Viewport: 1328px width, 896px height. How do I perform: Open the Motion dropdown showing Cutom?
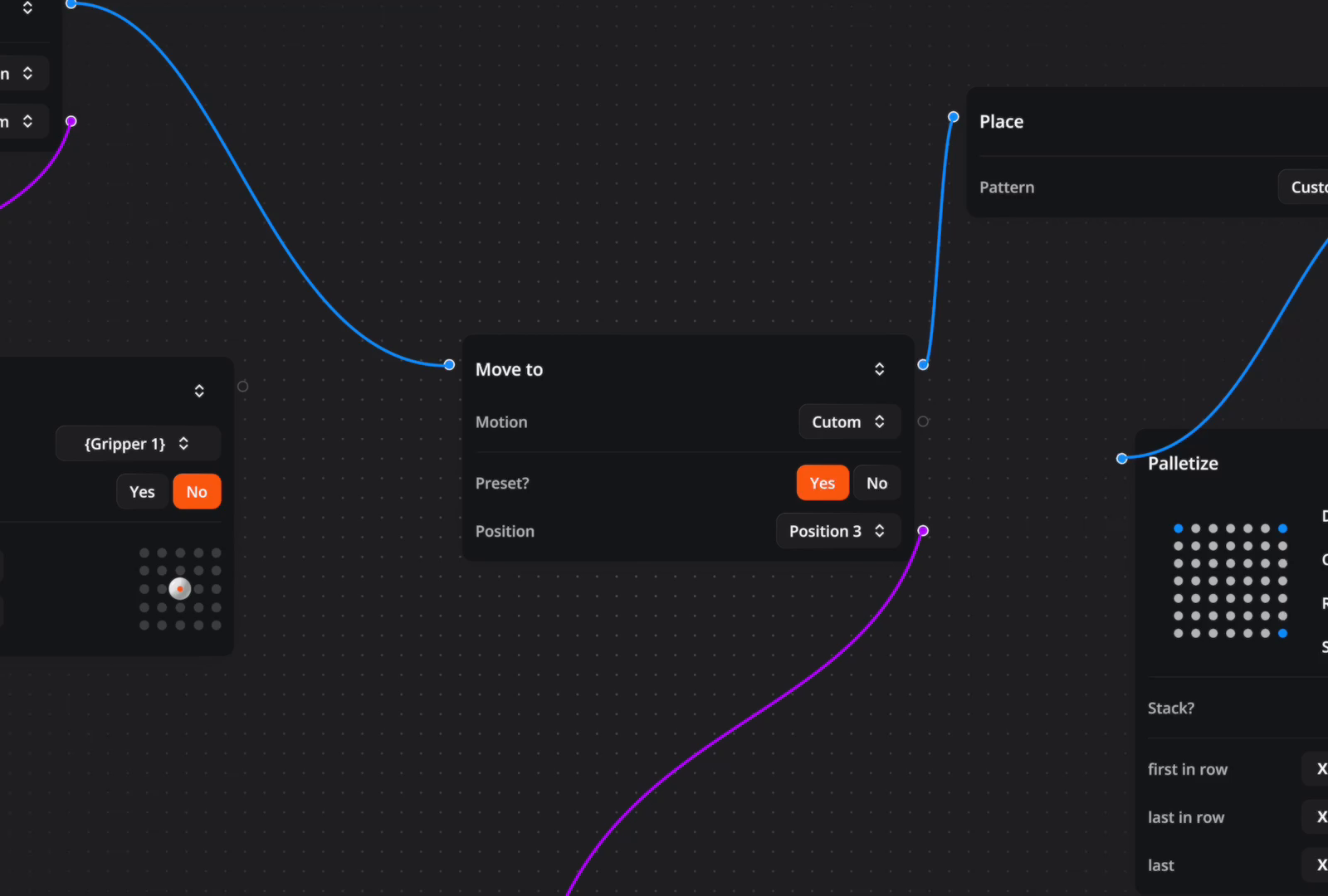(x=848, y=421)
